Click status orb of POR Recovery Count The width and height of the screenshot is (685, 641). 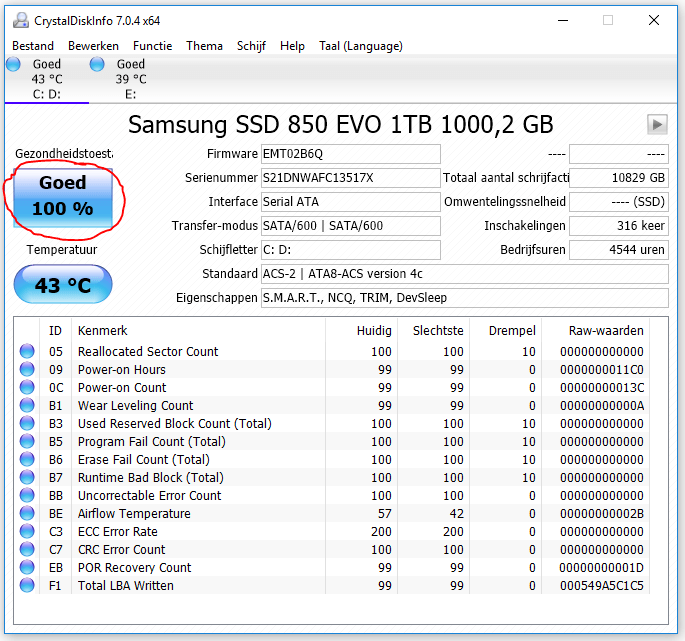(x=27, y=567)
